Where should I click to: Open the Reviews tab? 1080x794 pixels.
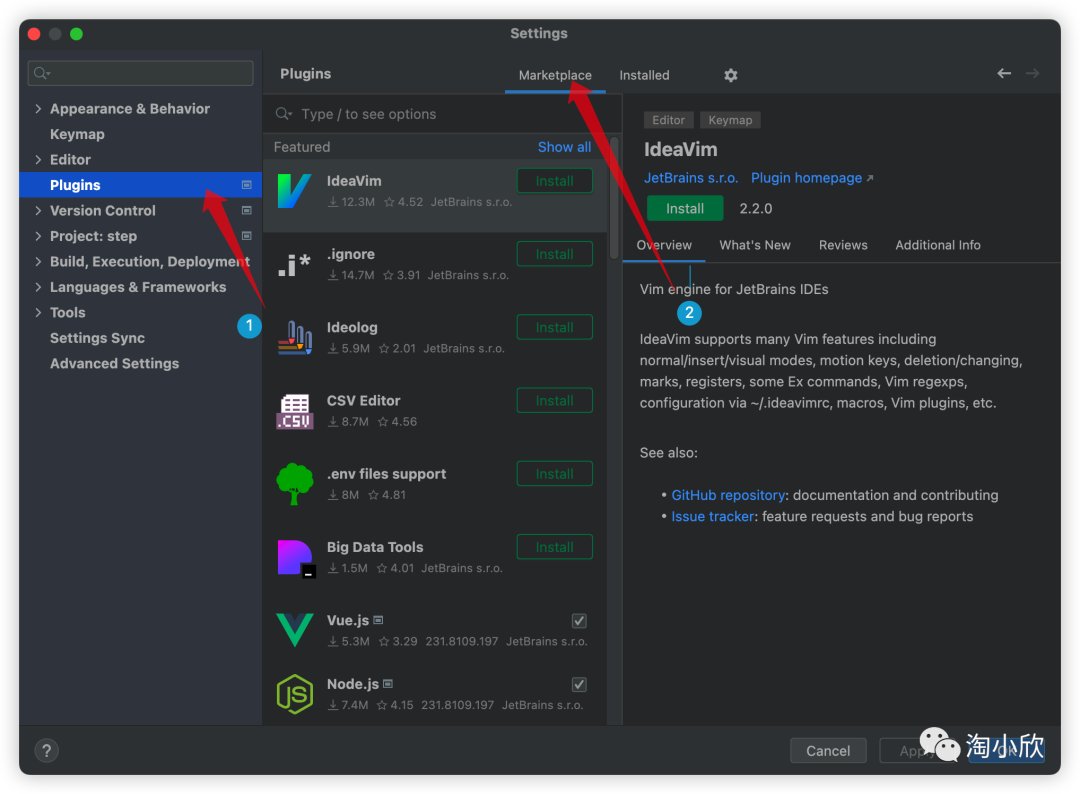click(843, 245)
